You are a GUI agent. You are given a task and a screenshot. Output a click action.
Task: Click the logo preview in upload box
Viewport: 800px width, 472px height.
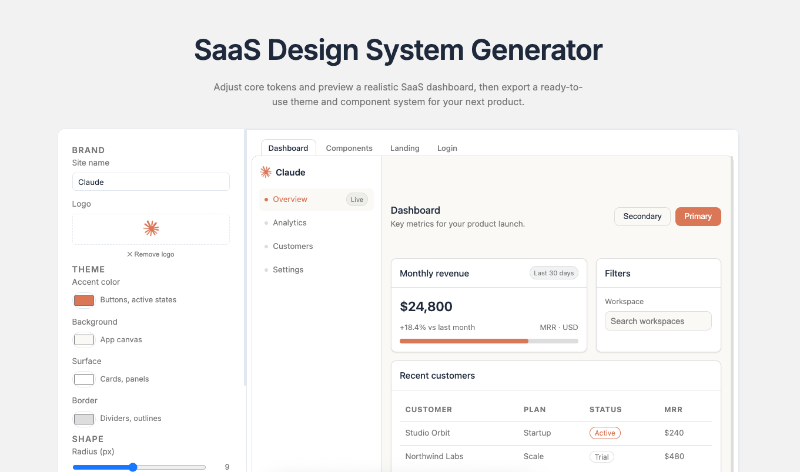[x=151, y=228]
